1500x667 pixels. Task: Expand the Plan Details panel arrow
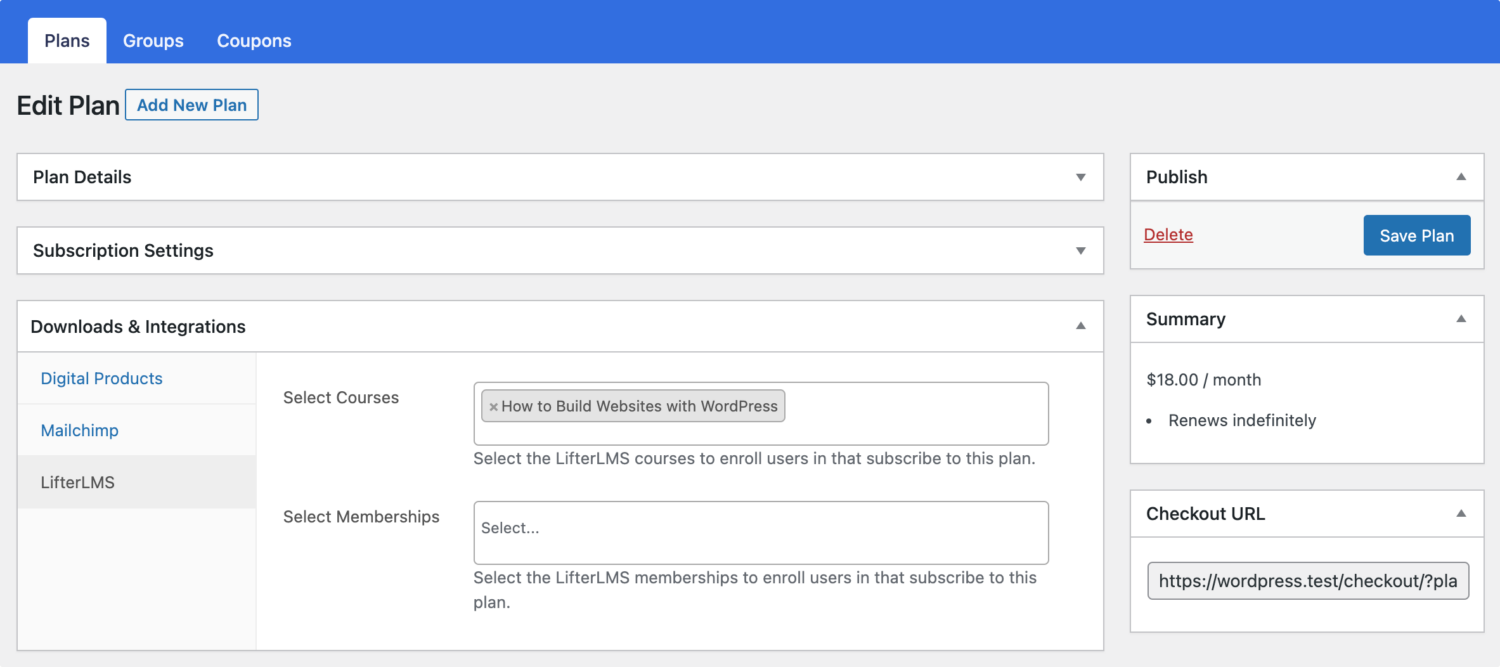click(1081, 177)
